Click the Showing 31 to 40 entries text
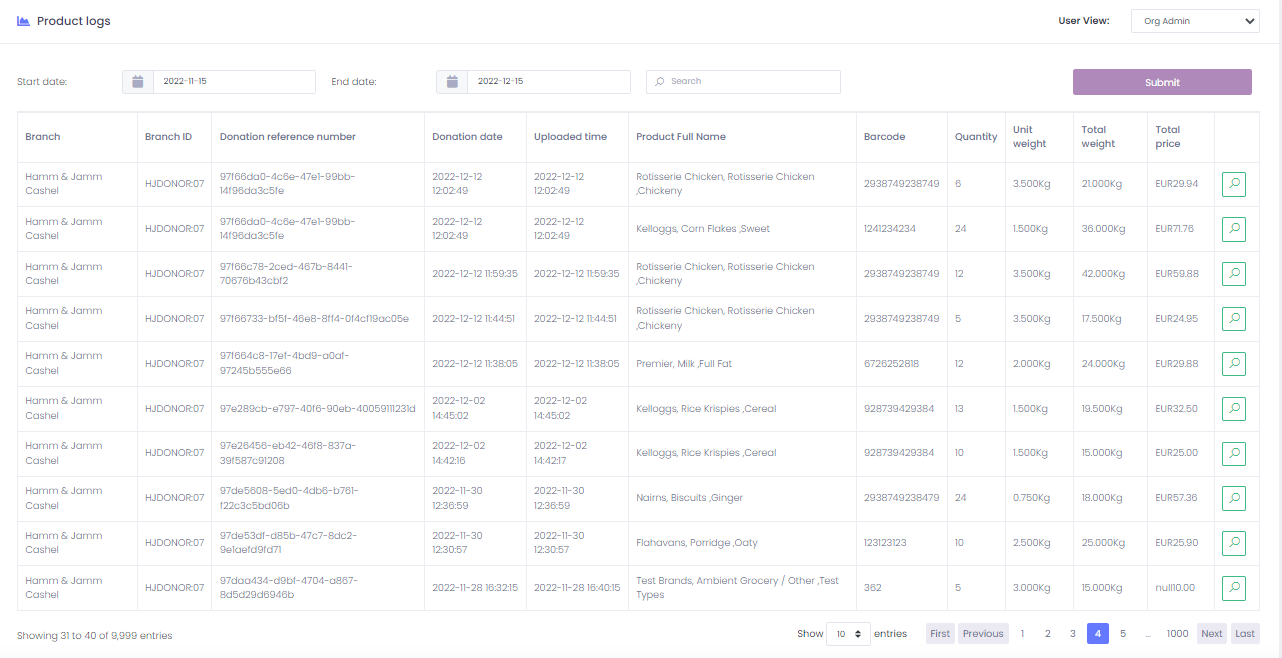 pos(95,636)
